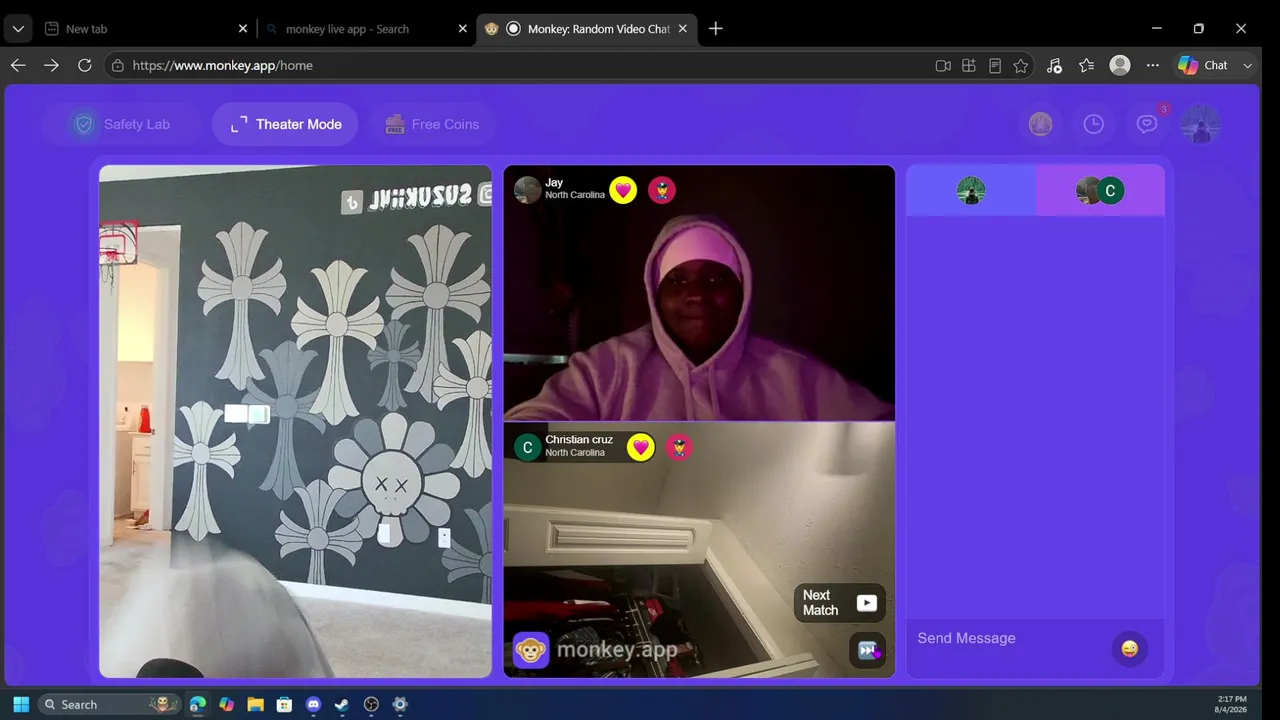Toggle Theater Mode

(285, 124)
